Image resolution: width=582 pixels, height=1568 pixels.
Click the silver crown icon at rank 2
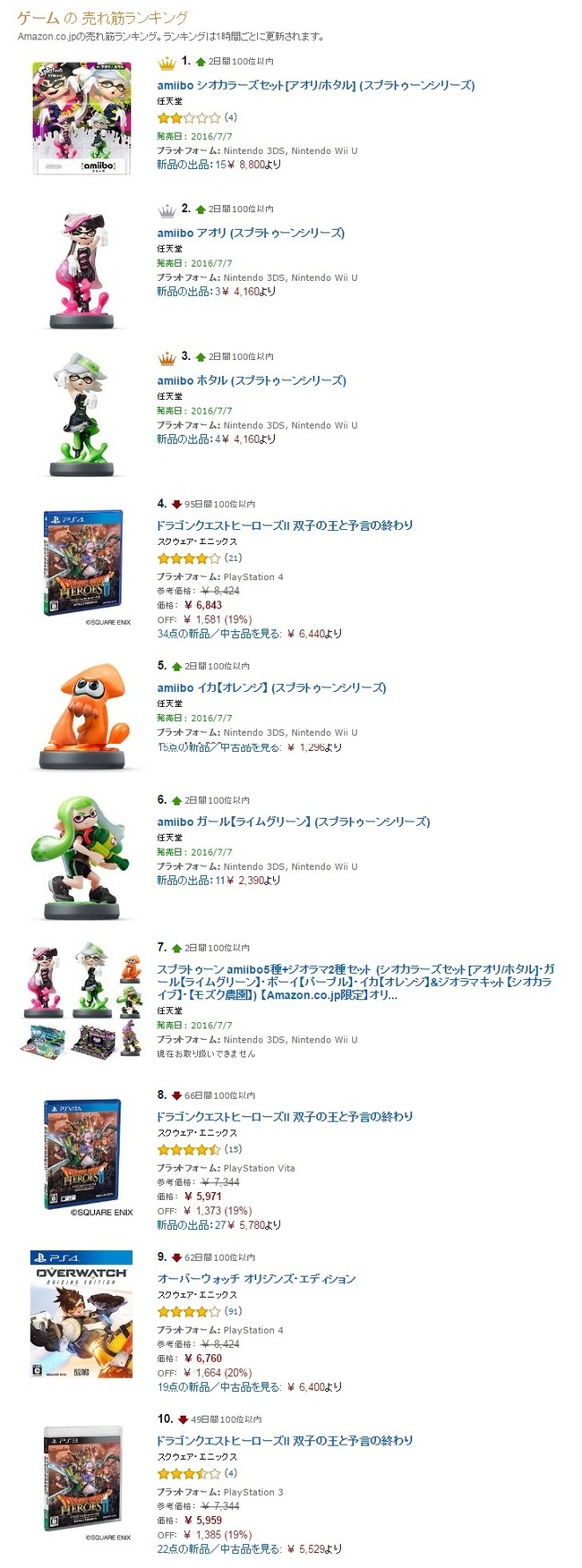(167, 210)
